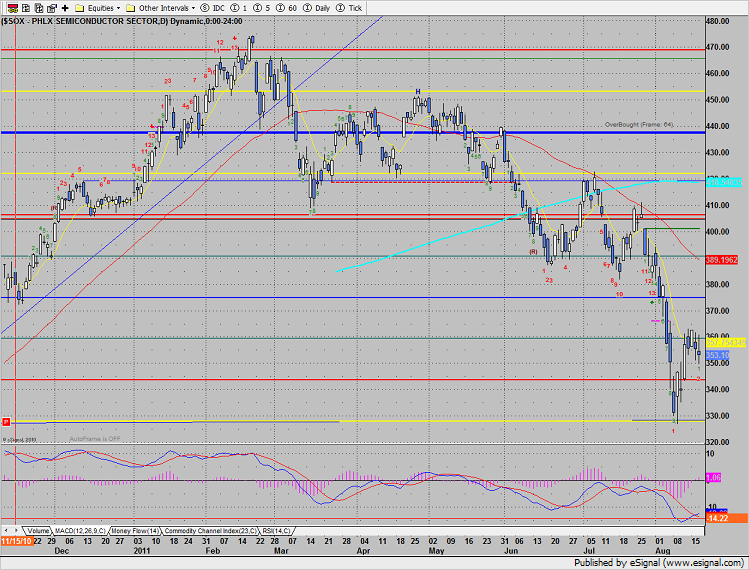Click the yellow 357.75434 price label

tap(726, 343)
